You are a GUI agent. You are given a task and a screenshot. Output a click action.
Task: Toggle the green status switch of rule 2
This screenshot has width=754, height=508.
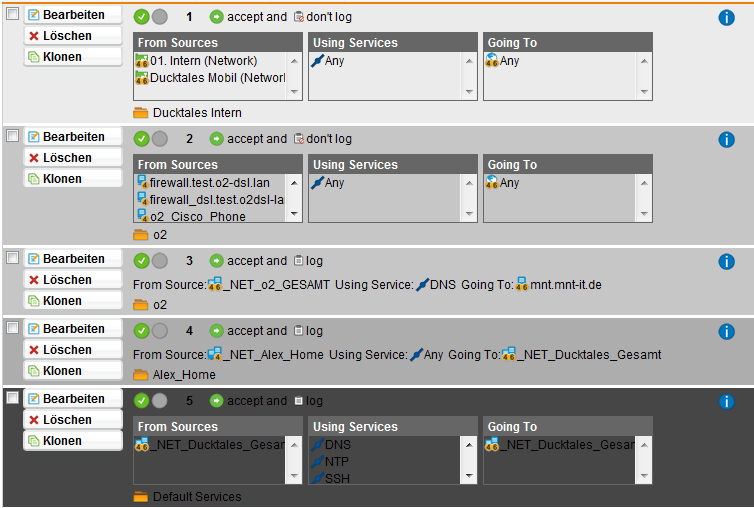(142, 139)
